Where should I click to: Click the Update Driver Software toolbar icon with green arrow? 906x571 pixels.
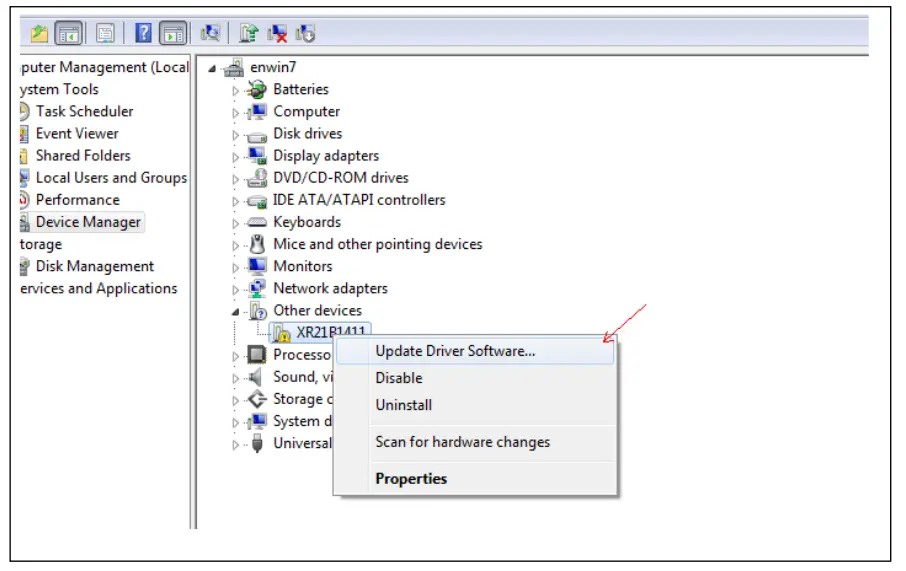pyautogui.click(x=249, y=33)
